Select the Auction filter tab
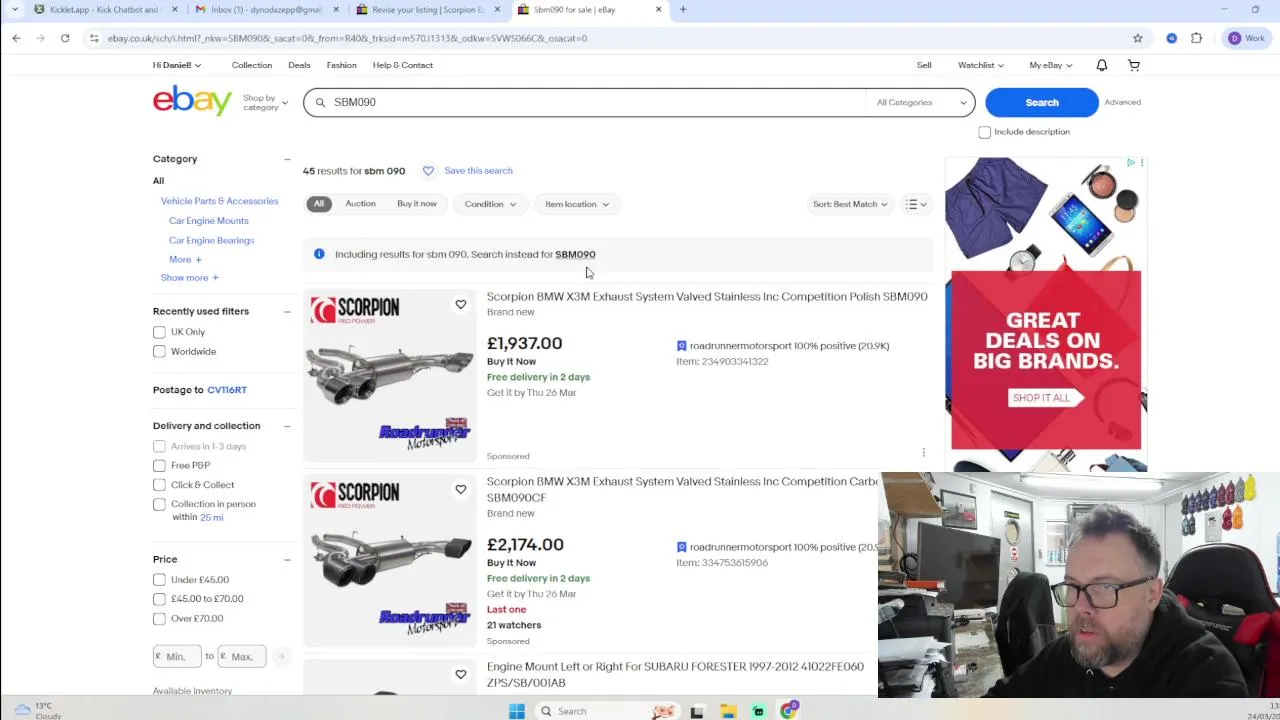Viewport: 1280px width, 720px height. (360, 204)
